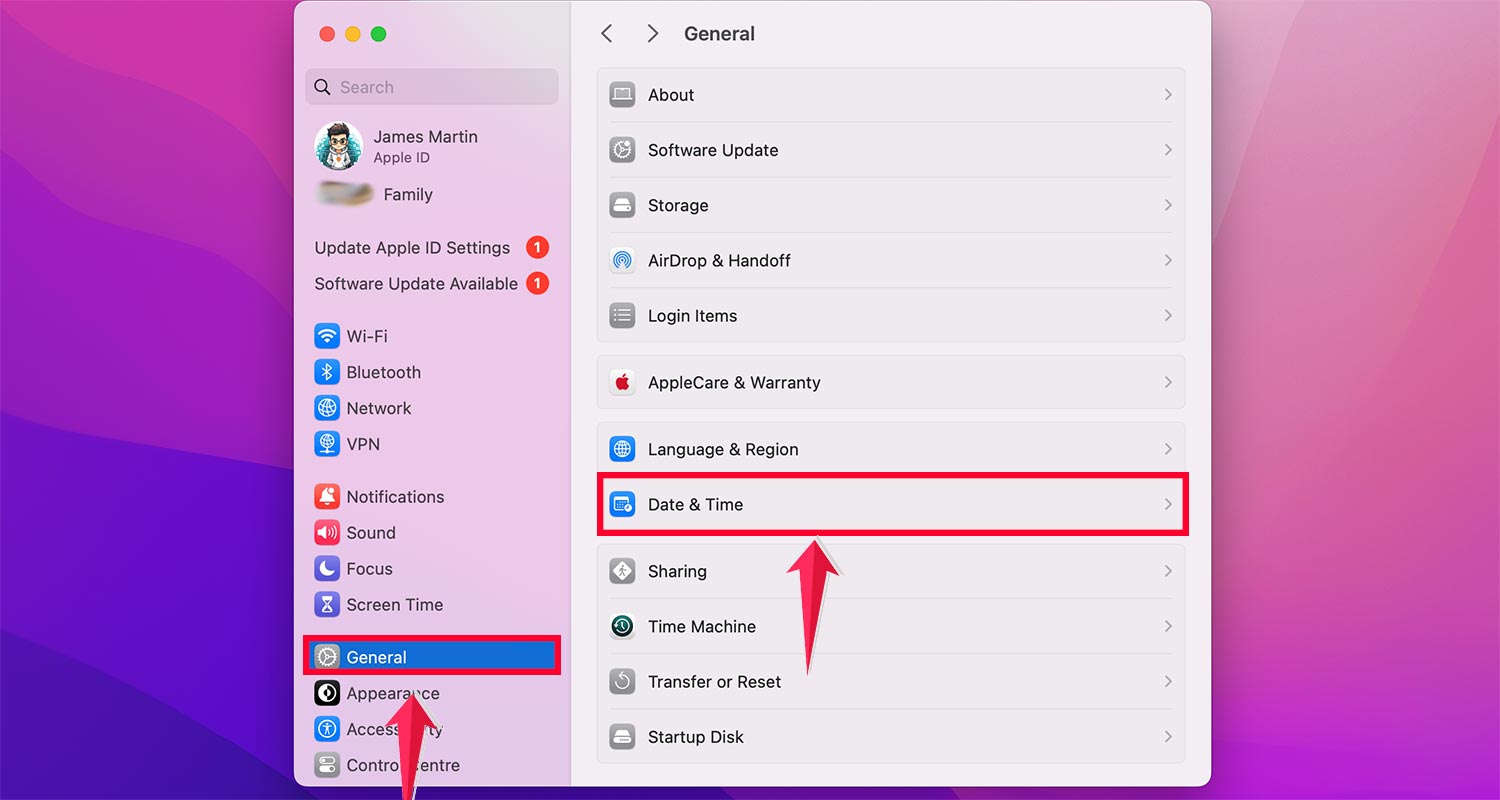This screenshot has height=800, width=1500.
Task: Expand Startup Disk via its chevron
Action: tap(1167, 737)
